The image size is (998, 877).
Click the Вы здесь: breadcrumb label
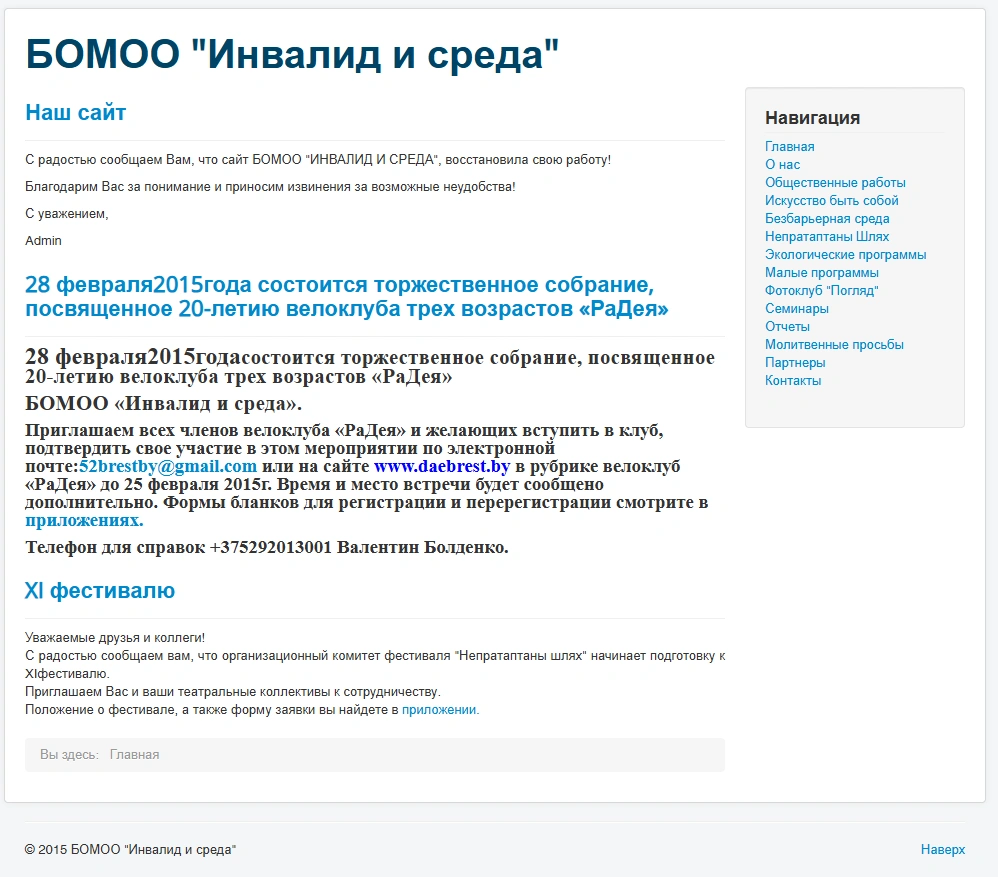[x=69, y=755]
